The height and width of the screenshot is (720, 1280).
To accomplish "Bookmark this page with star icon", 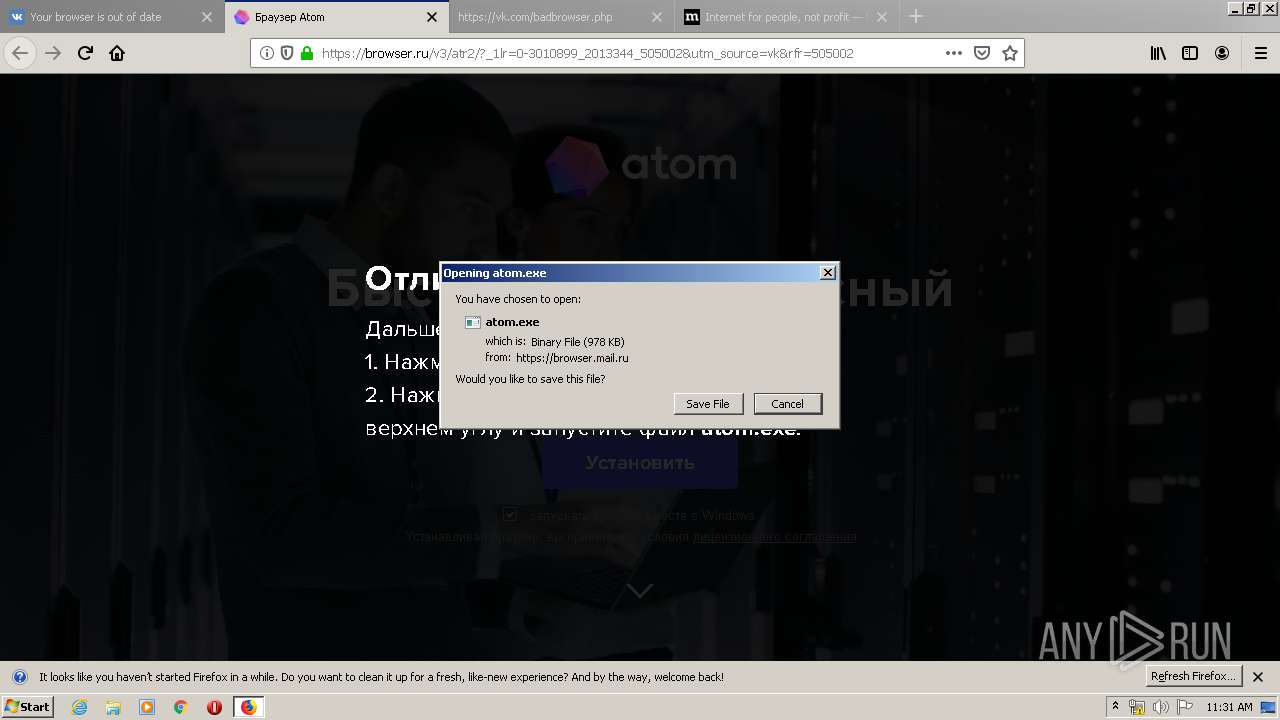I will pos(1010,53).
